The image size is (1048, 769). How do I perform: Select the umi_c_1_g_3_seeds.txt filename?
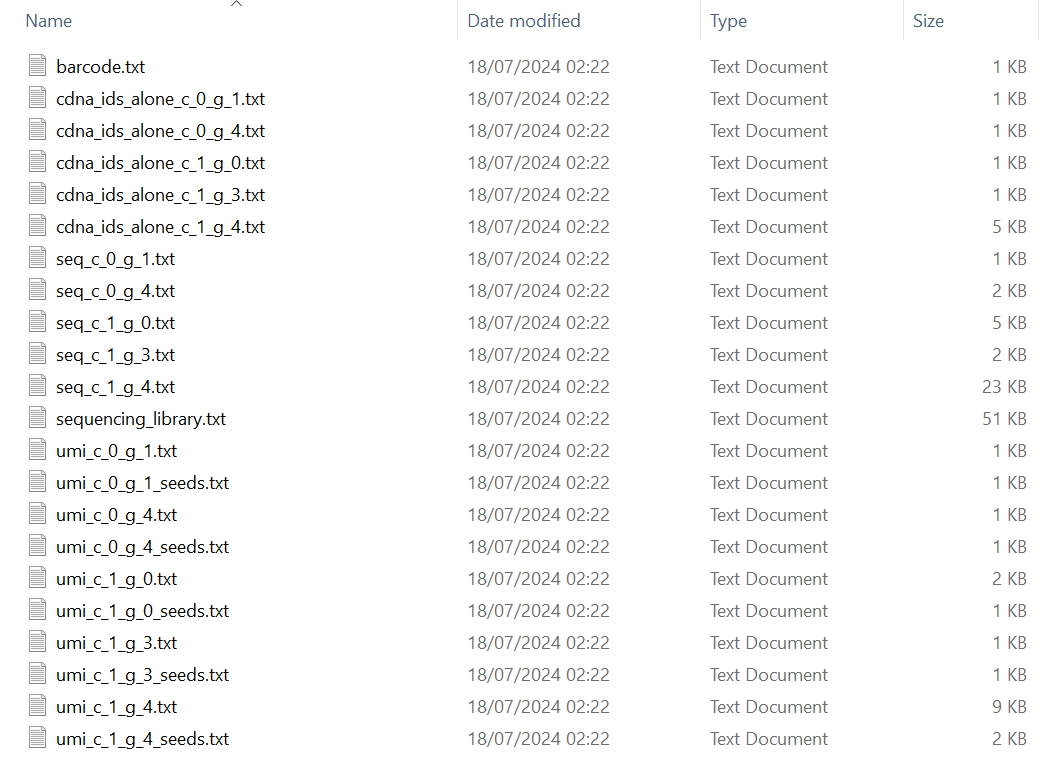(x=142, y=675)
